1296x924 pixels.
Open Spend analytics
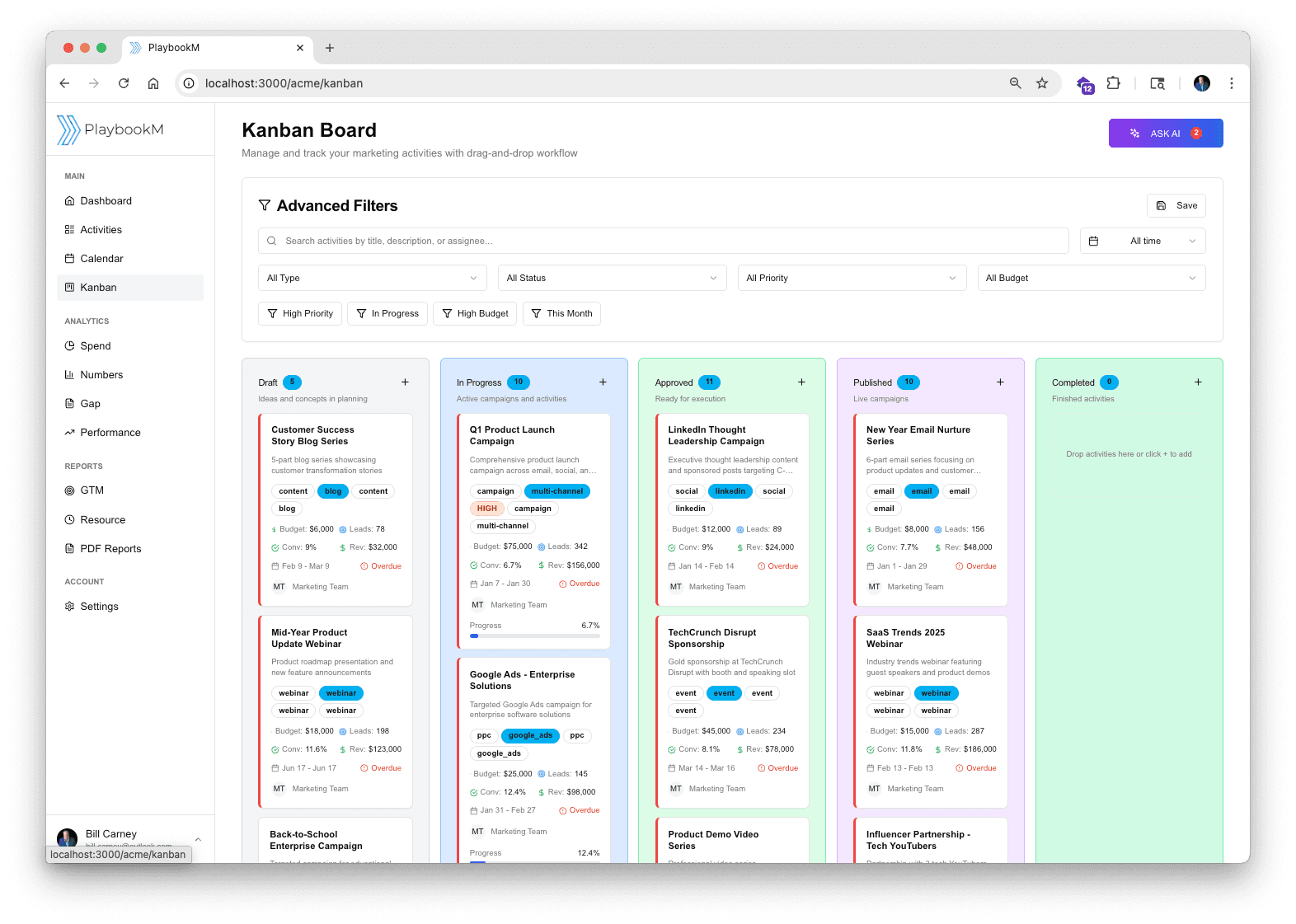(x=130, y=346)
